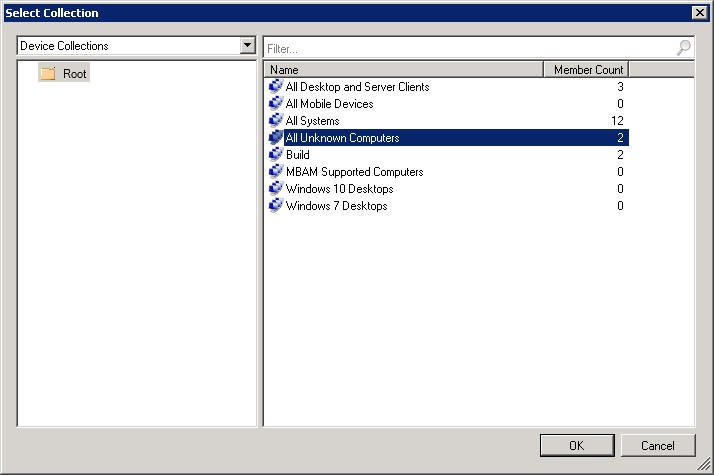Screen dimensions: 714x475
Task: Click the Windows 10 Desktops collection icon
Action: 276,189
